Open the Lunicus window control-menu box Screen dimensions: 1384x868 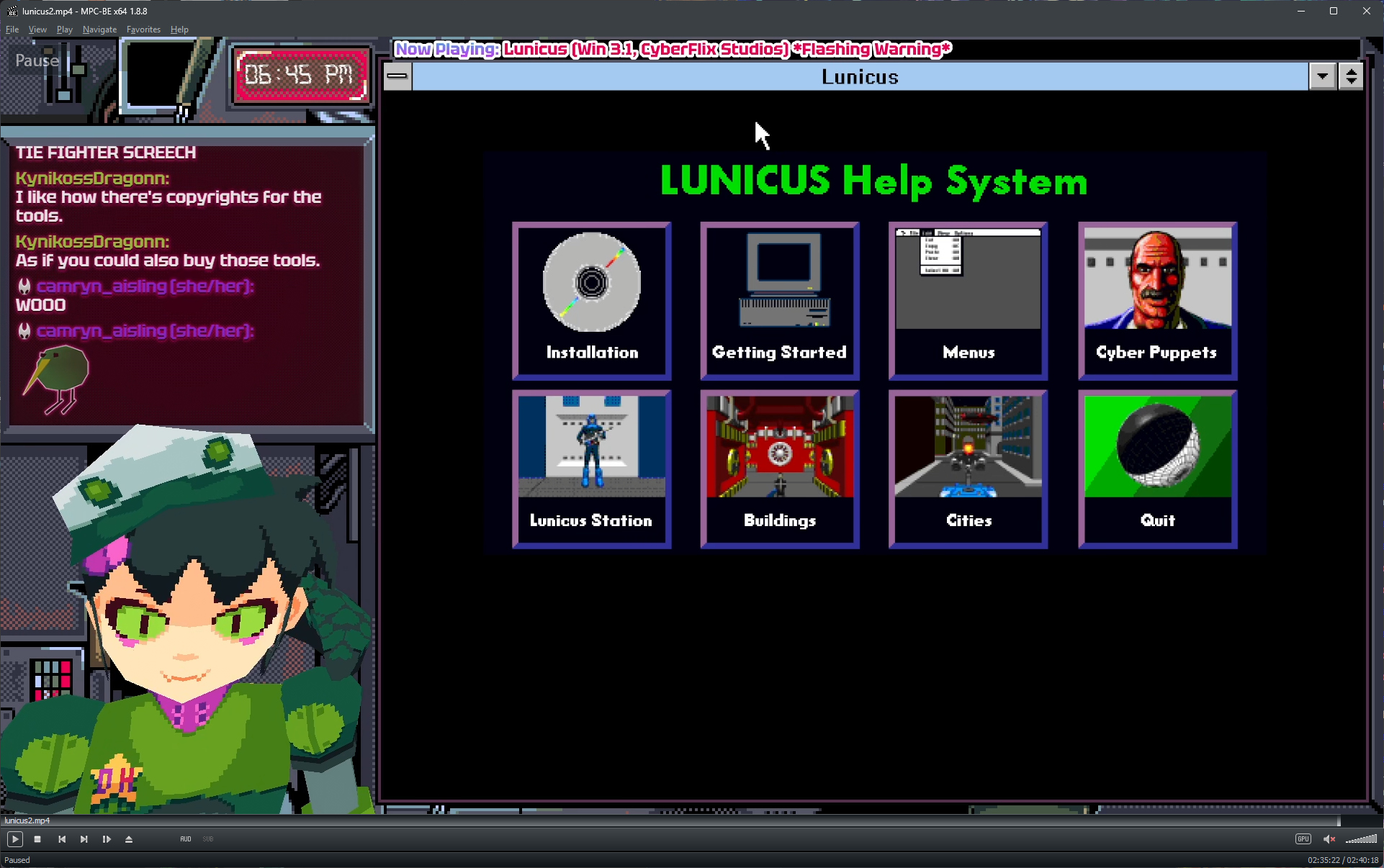397,76
